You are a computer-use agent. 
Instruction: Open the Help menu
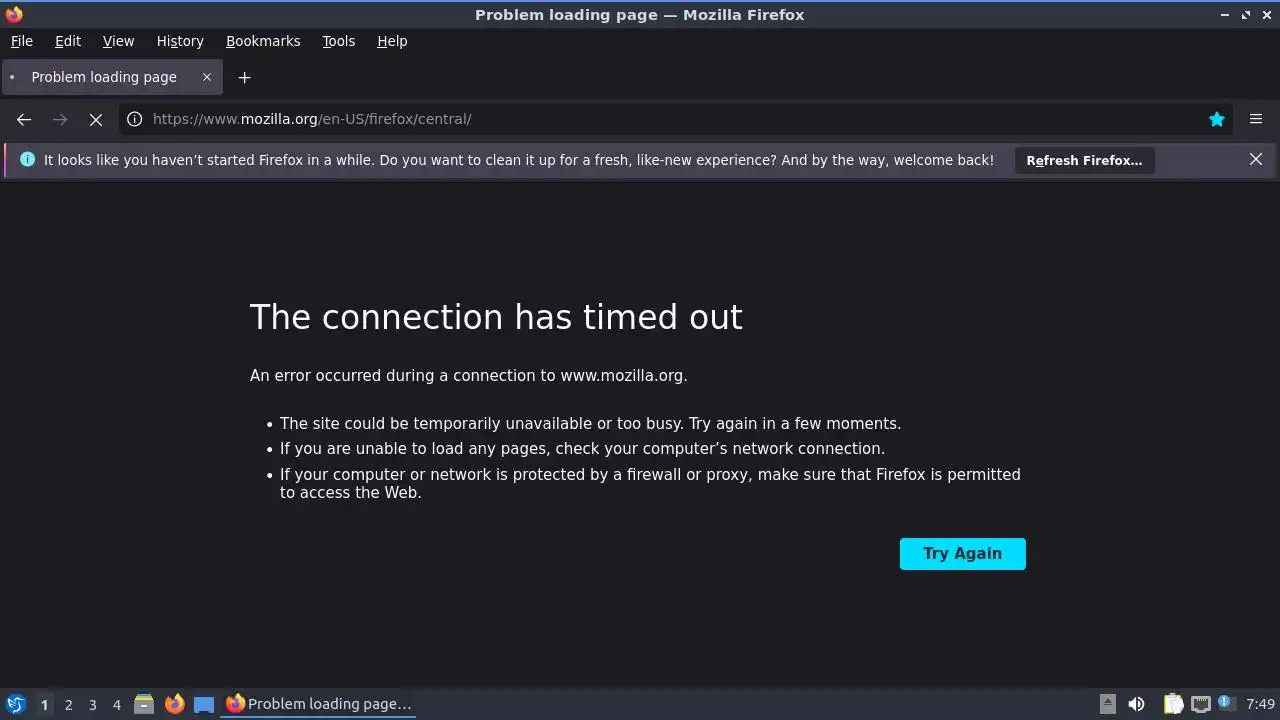pos(392,41)
